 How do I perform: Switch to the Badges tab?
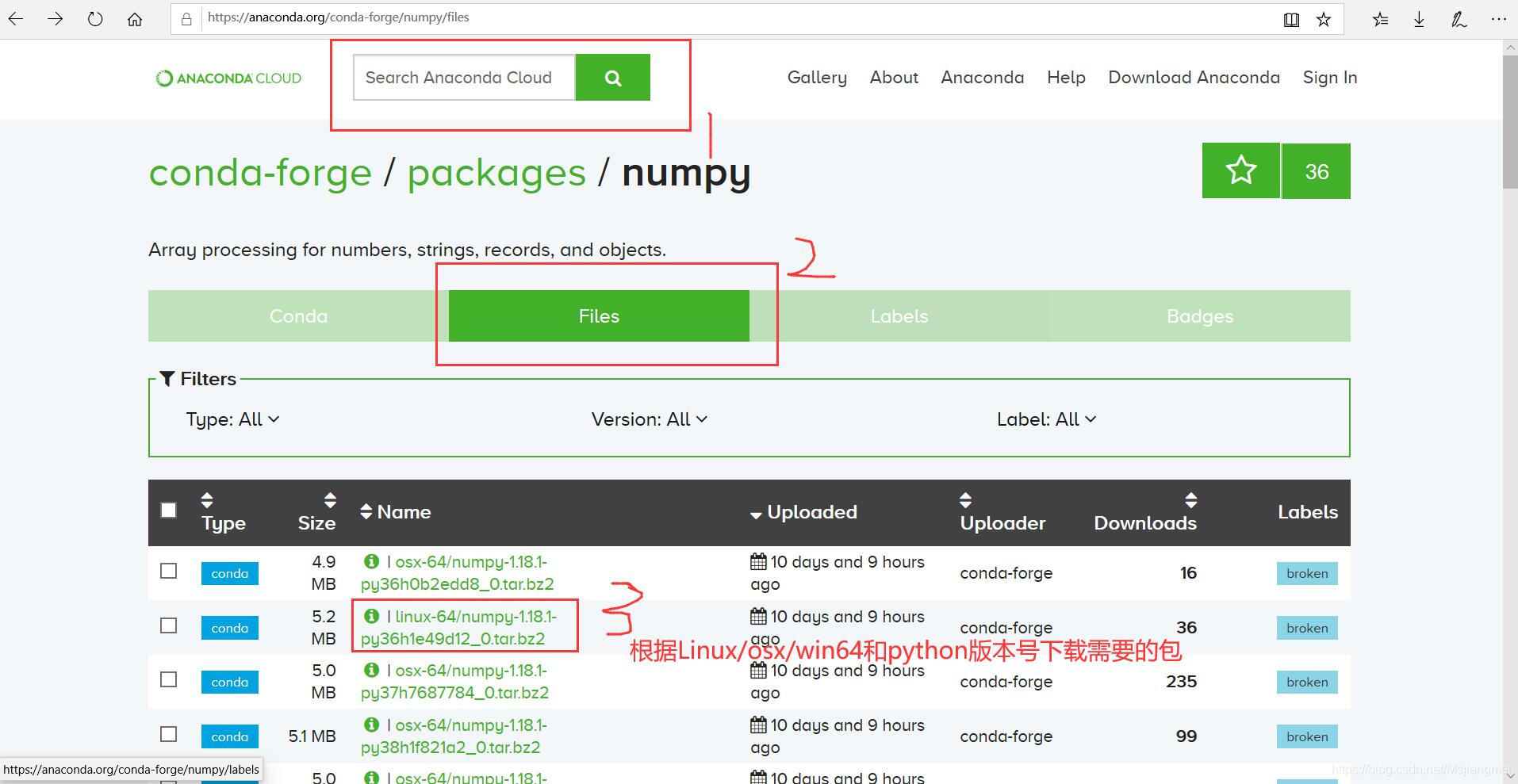coord(1200,316)
